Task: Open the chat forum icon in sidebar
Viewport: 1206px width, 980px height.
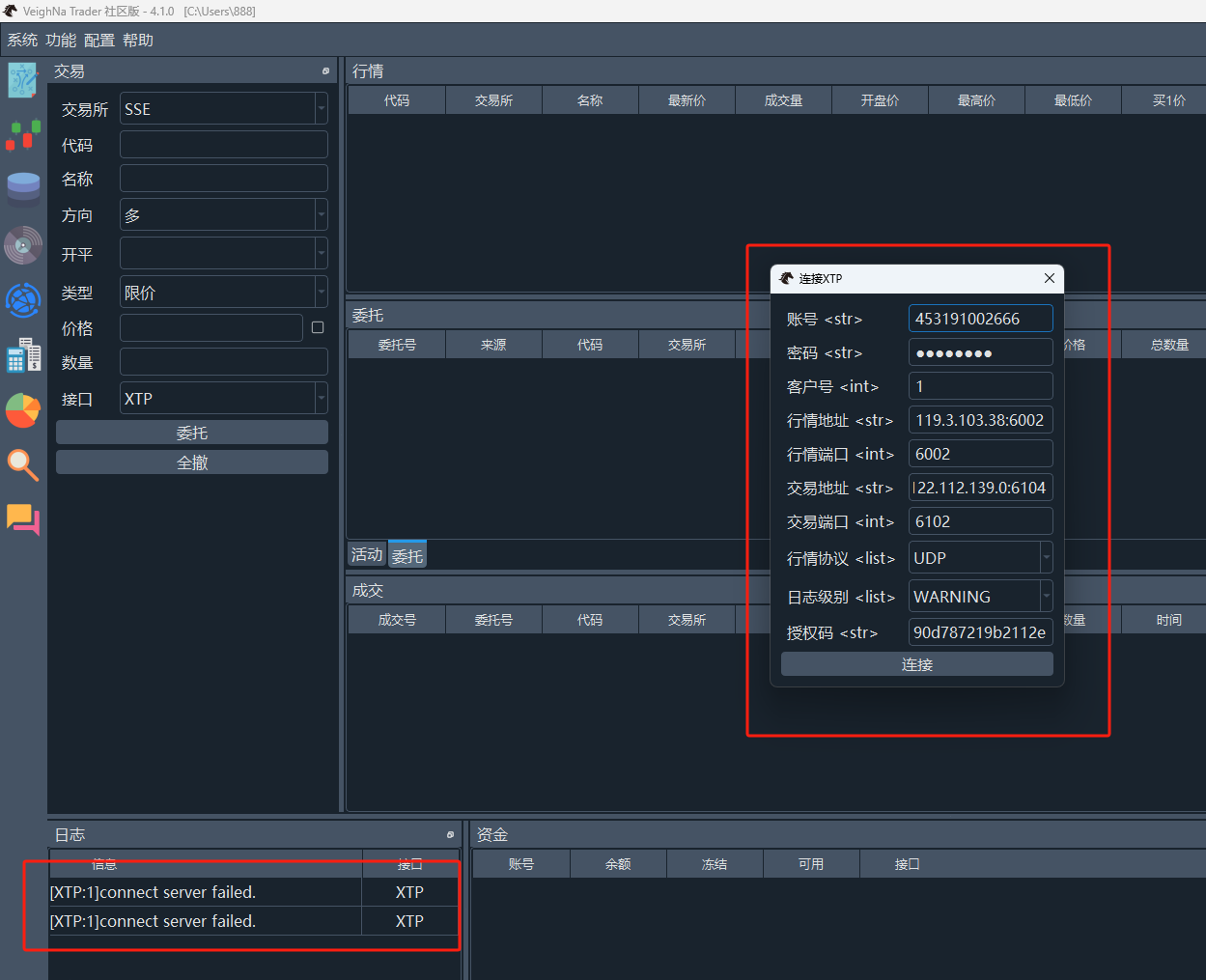Action: 23,519
